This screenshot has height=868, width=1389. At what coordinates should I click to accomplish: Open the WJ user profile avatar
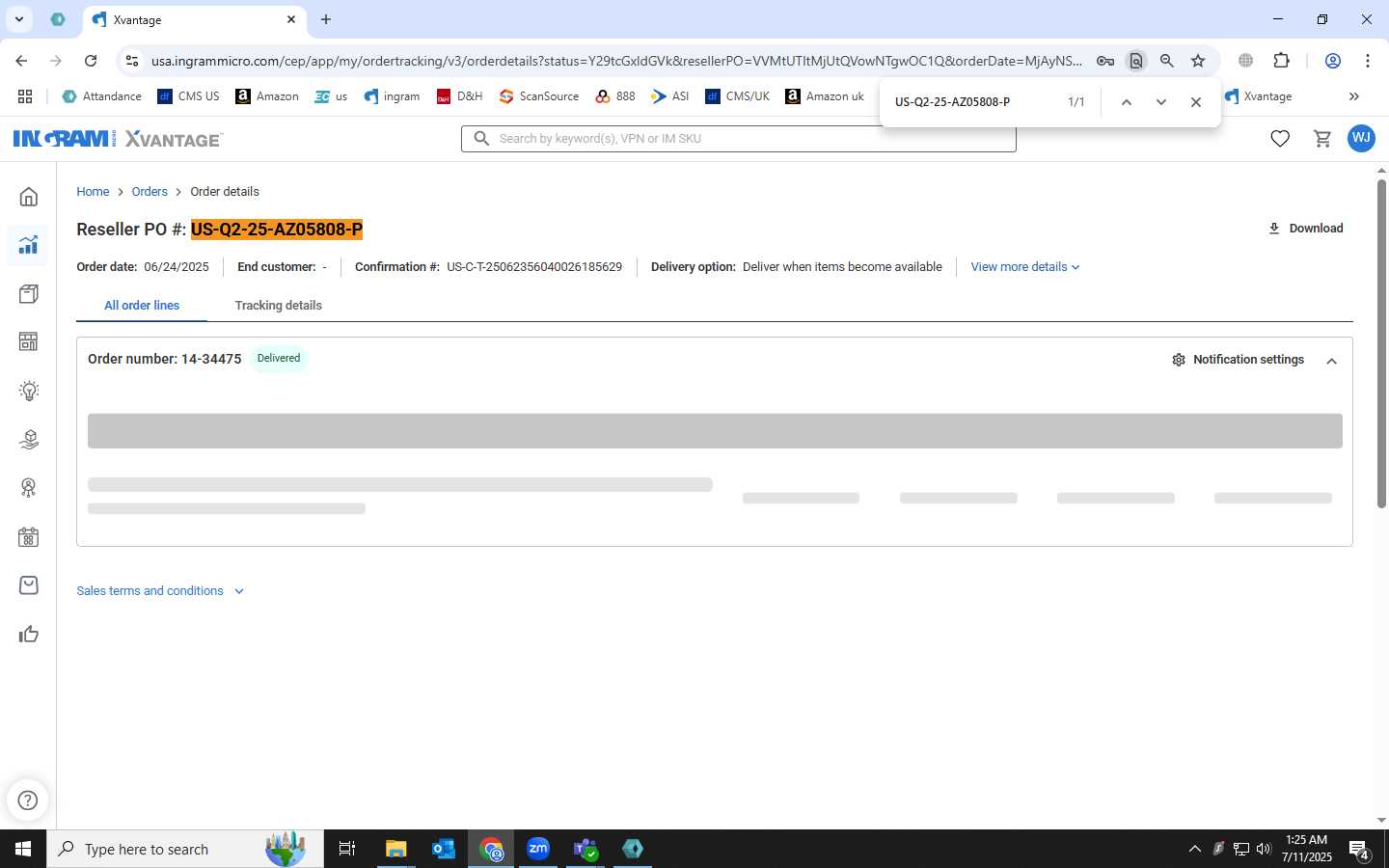1361,138
